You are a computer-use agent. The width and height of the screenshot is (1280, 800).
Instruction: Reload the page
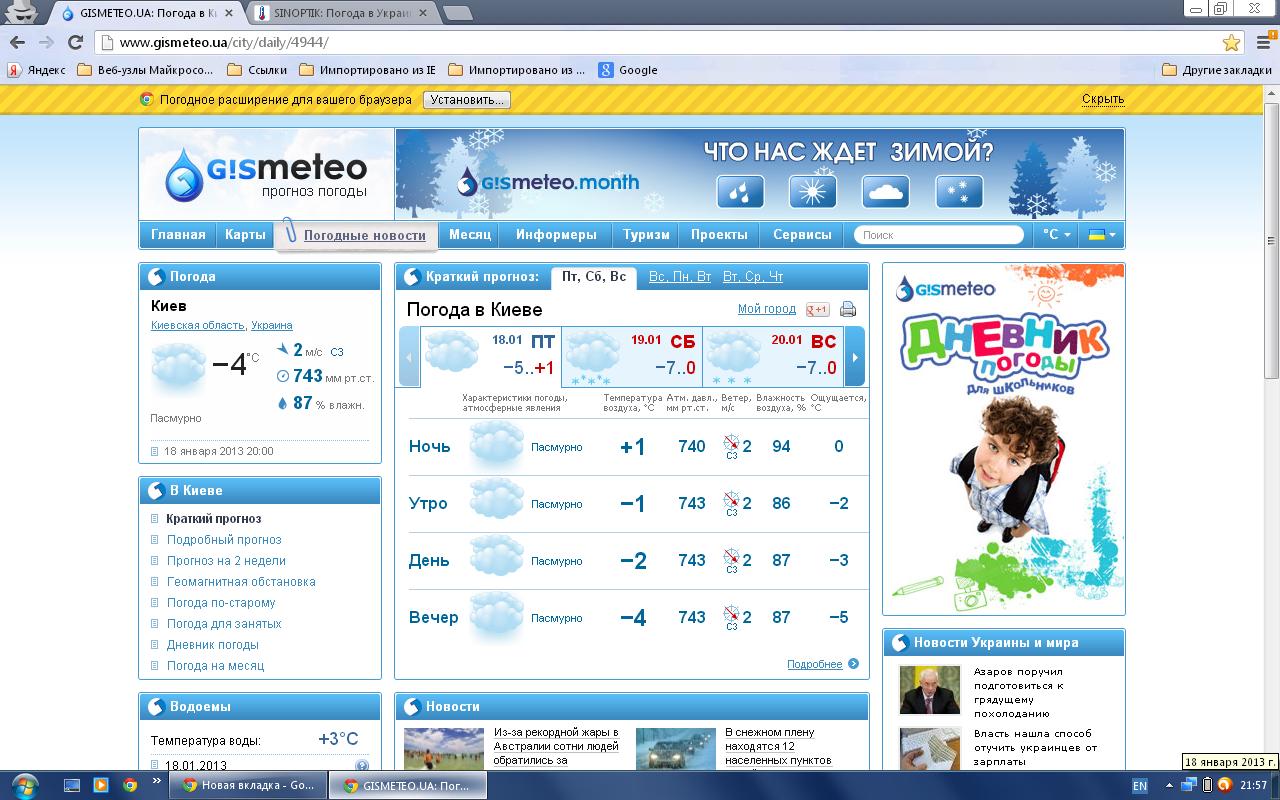[75, 42]
